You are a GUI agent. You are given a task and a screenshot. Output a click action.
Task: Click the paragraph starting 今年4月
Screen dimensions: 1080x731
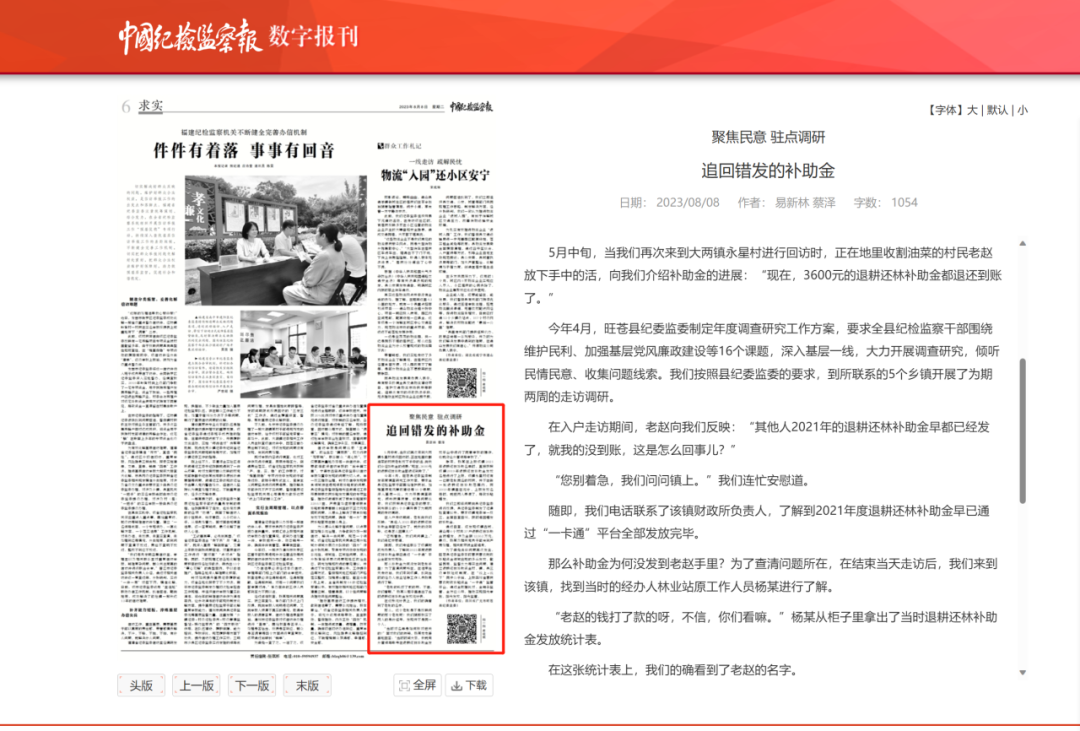click(762, 362)
